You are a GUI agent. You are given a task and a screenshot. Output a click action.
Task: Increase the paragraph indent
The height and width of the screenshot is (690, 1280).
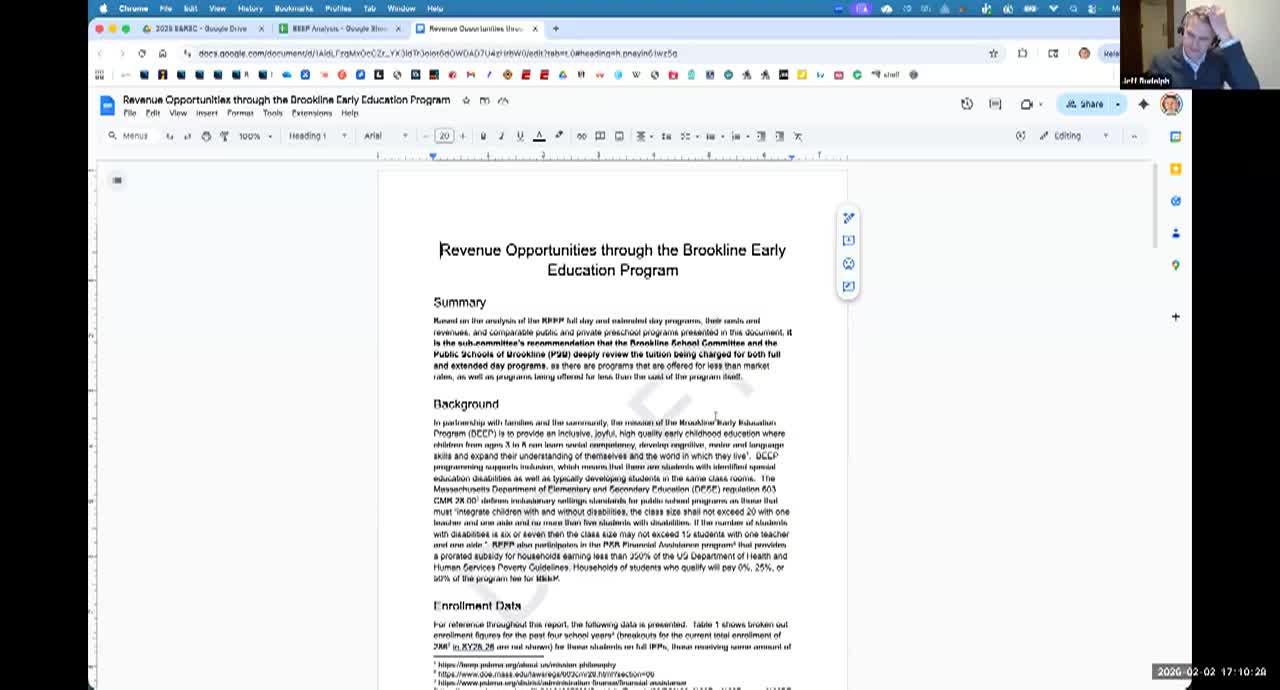[780, 136]
